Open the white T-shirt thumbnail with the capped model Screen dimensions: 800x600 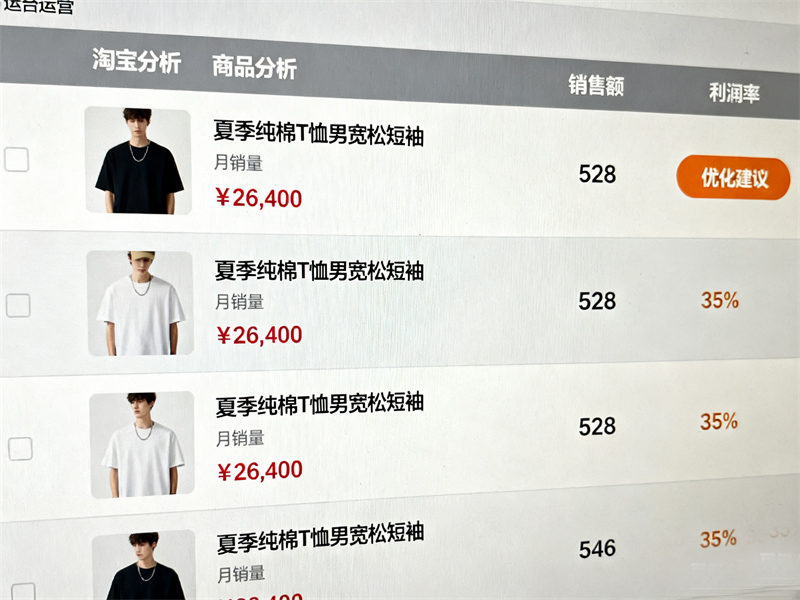(140, 303)
